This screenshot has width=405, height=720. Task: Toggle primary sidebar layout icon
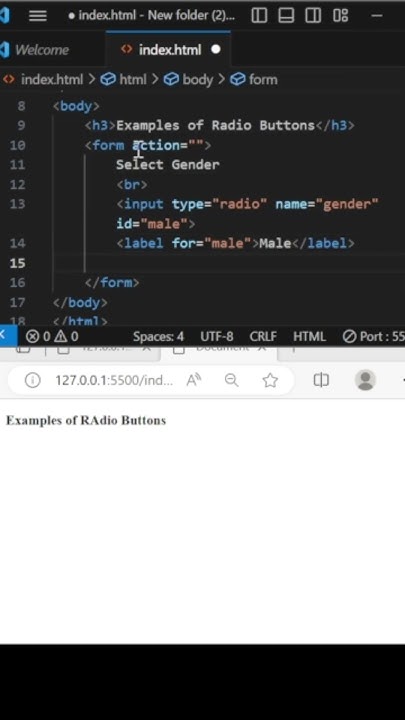click(259, 16)
